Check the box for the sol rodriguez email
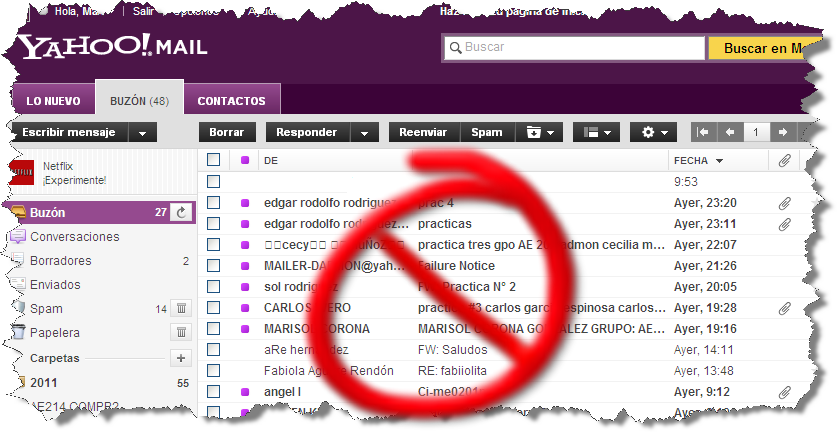Image resolution: width=837 pixels, height=432 pixels. coord(214,286)
